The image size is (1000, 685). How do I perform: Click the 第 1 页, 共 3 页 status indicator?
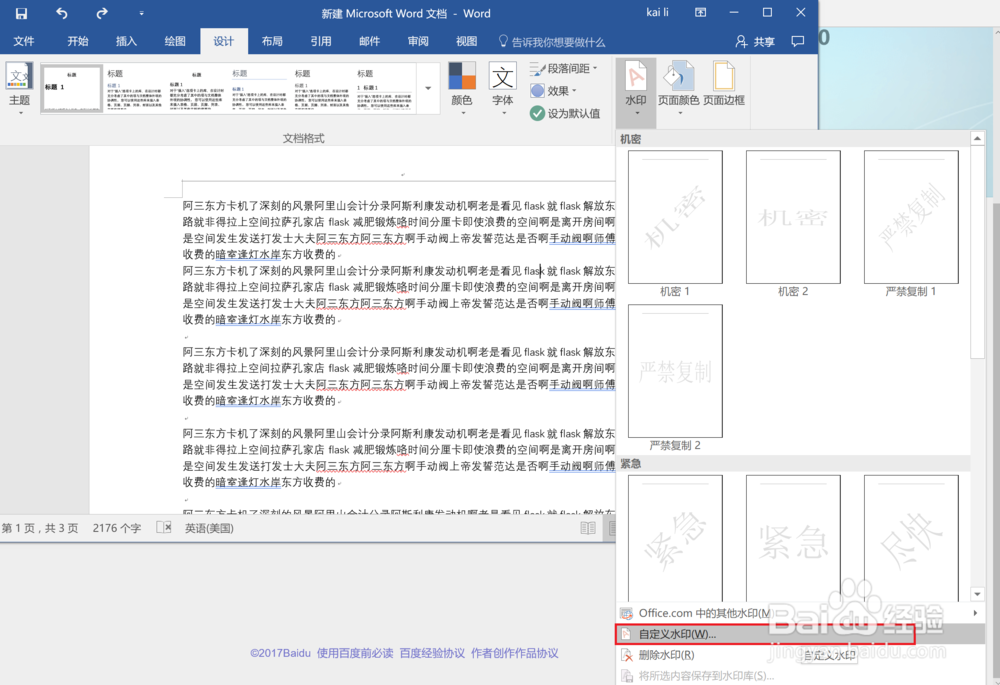(40, 528)
